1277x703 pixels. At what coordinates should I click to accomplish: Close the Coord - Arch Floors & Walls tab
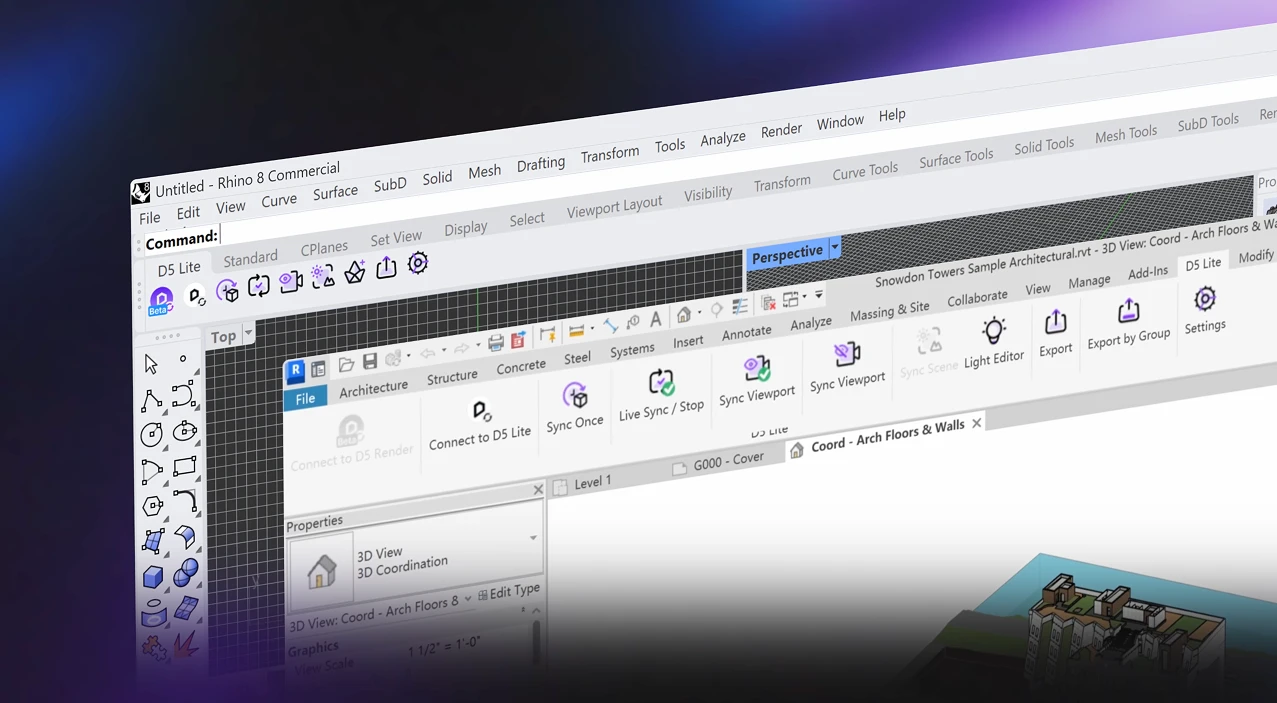(x=977, y=423)
